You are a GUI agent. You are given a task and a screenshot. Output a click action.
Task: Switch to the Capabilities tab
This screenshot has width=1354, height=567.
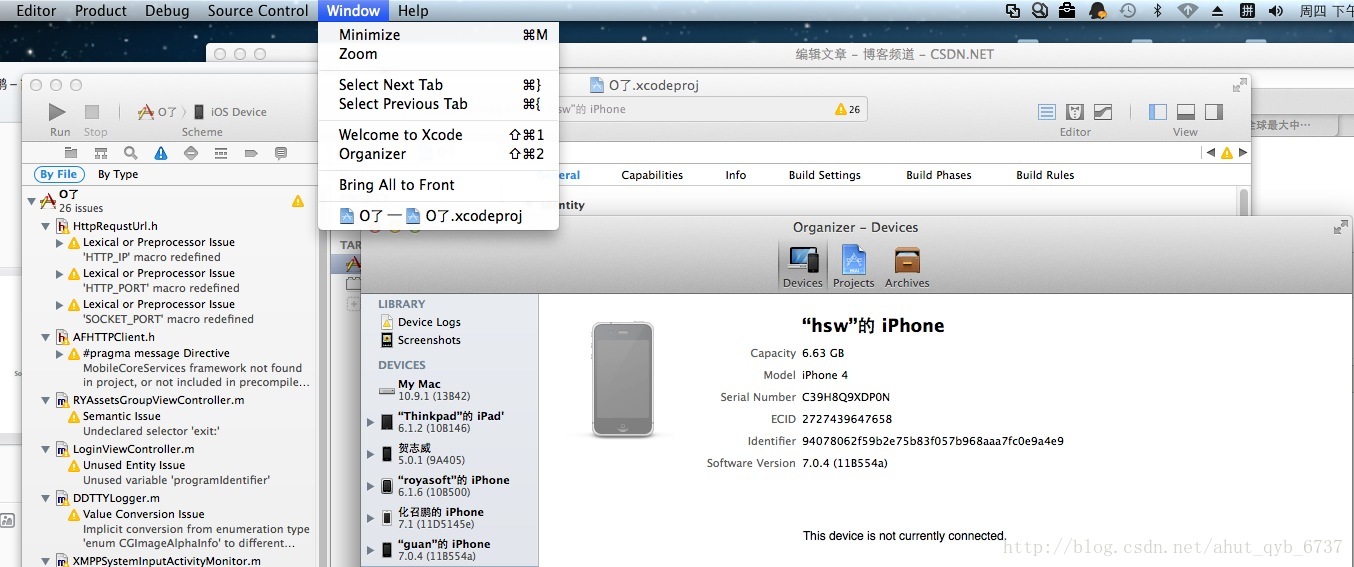652,175
